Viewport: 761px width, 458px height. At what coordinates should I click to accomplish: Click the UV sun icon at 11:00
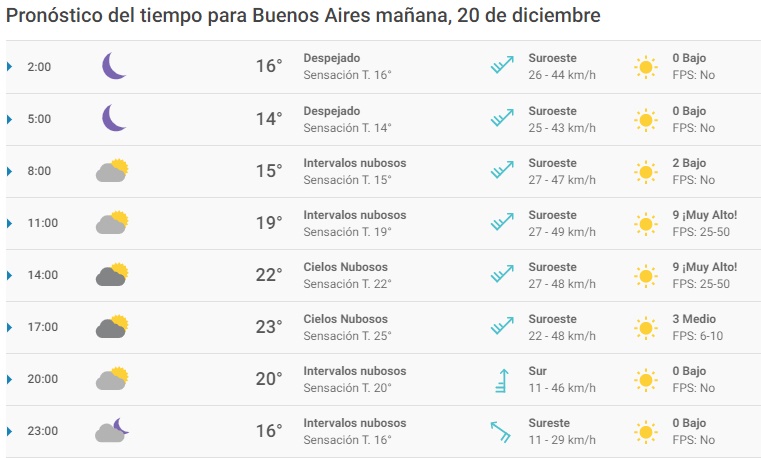tap(646, 223)
